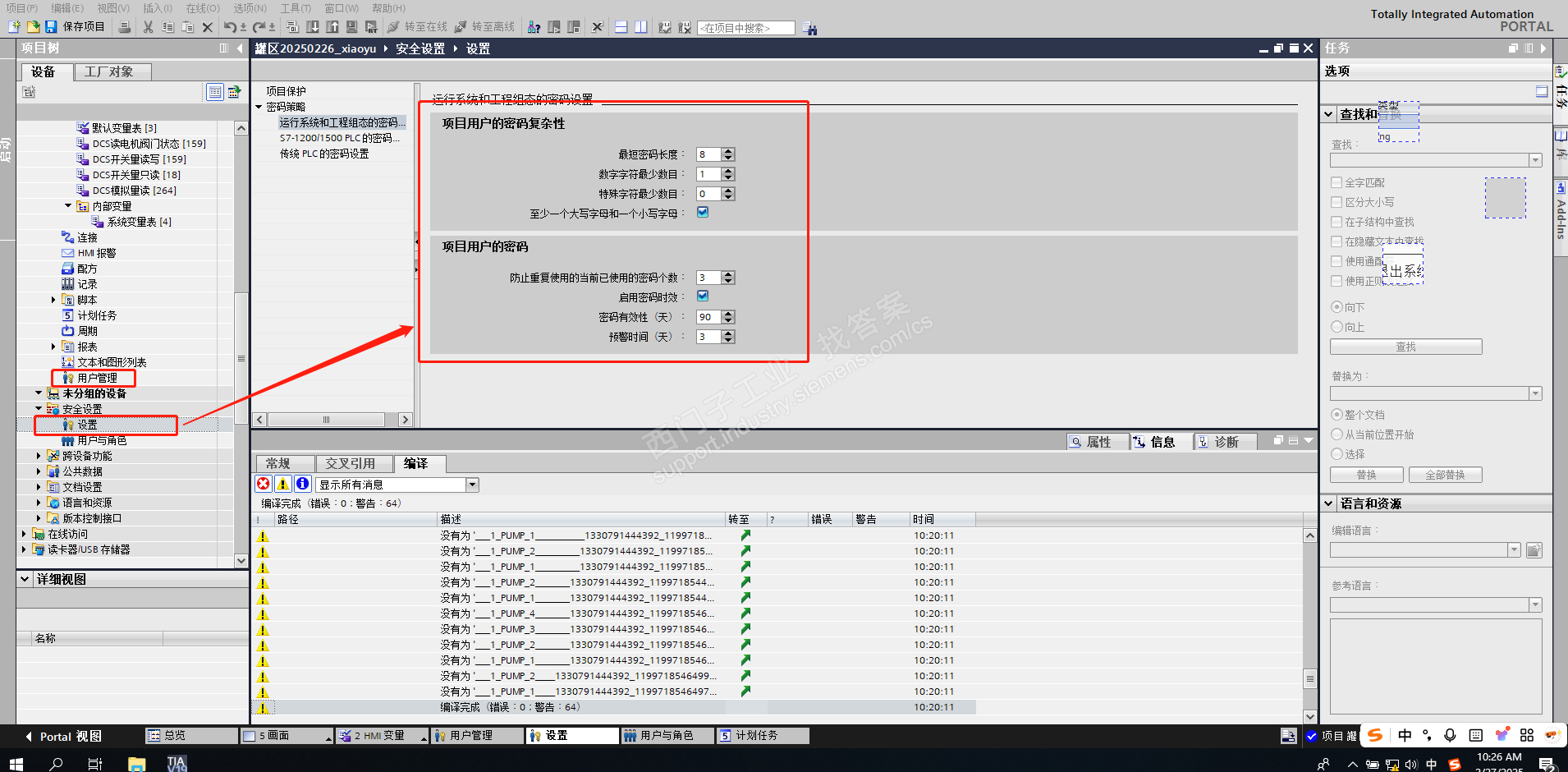The width and height of the screenshot is (1568, 772).
Task: Click the start runtime RT icon
Action: tap(371, 27)
